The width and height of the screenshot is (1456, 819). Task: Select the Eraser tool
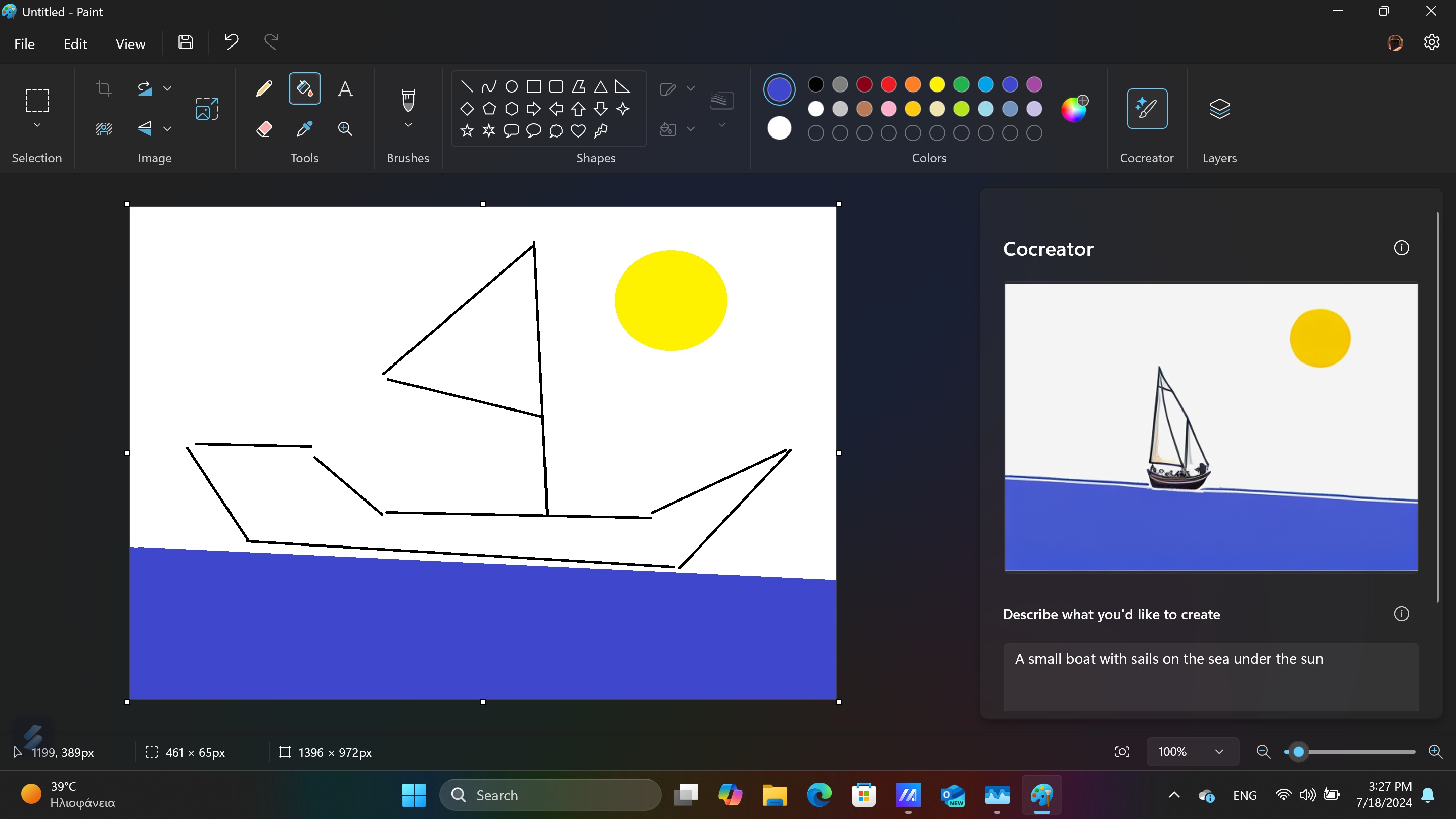point(264,129)
